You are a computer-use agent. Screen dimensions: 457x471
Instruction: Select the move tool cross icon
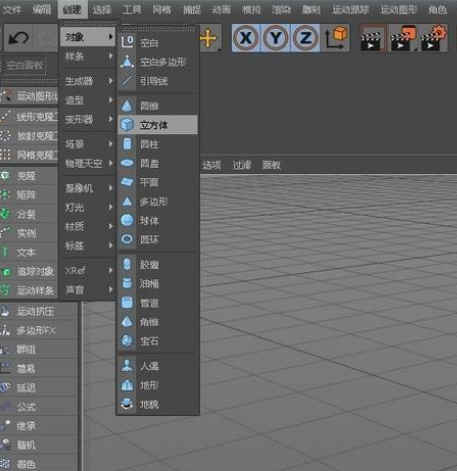(x=209, y=38)
